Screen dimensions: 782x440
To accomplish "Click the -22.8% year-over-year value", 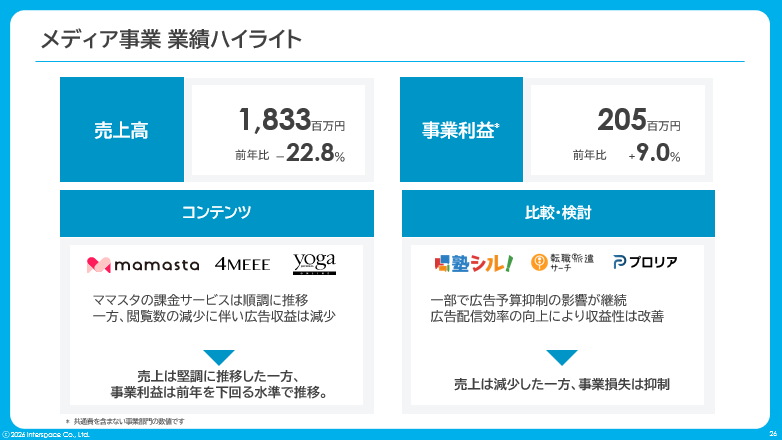I will pos(310,153).
